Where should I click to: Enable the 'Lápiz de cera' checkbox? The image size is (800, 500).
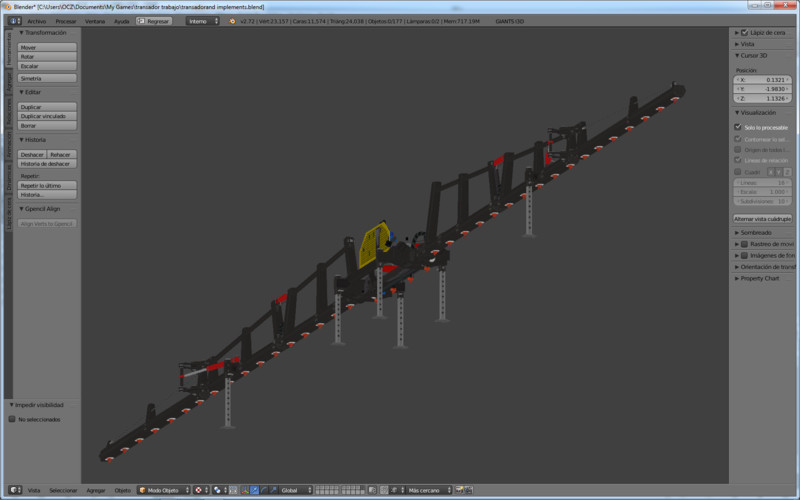tap(744, 32)
